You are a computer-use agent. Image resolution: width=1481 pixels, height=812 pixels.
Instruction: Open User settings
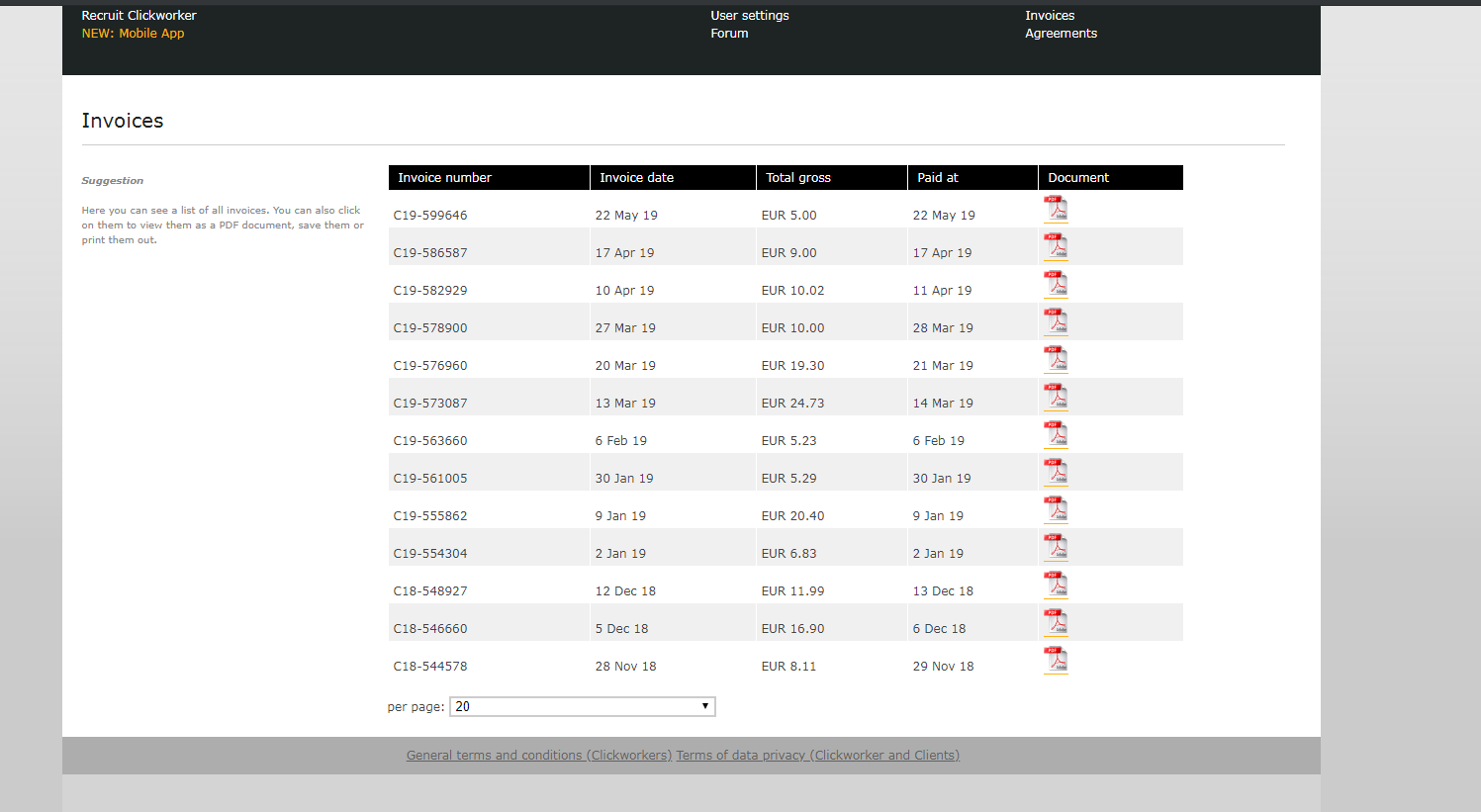tap(750, 16)
